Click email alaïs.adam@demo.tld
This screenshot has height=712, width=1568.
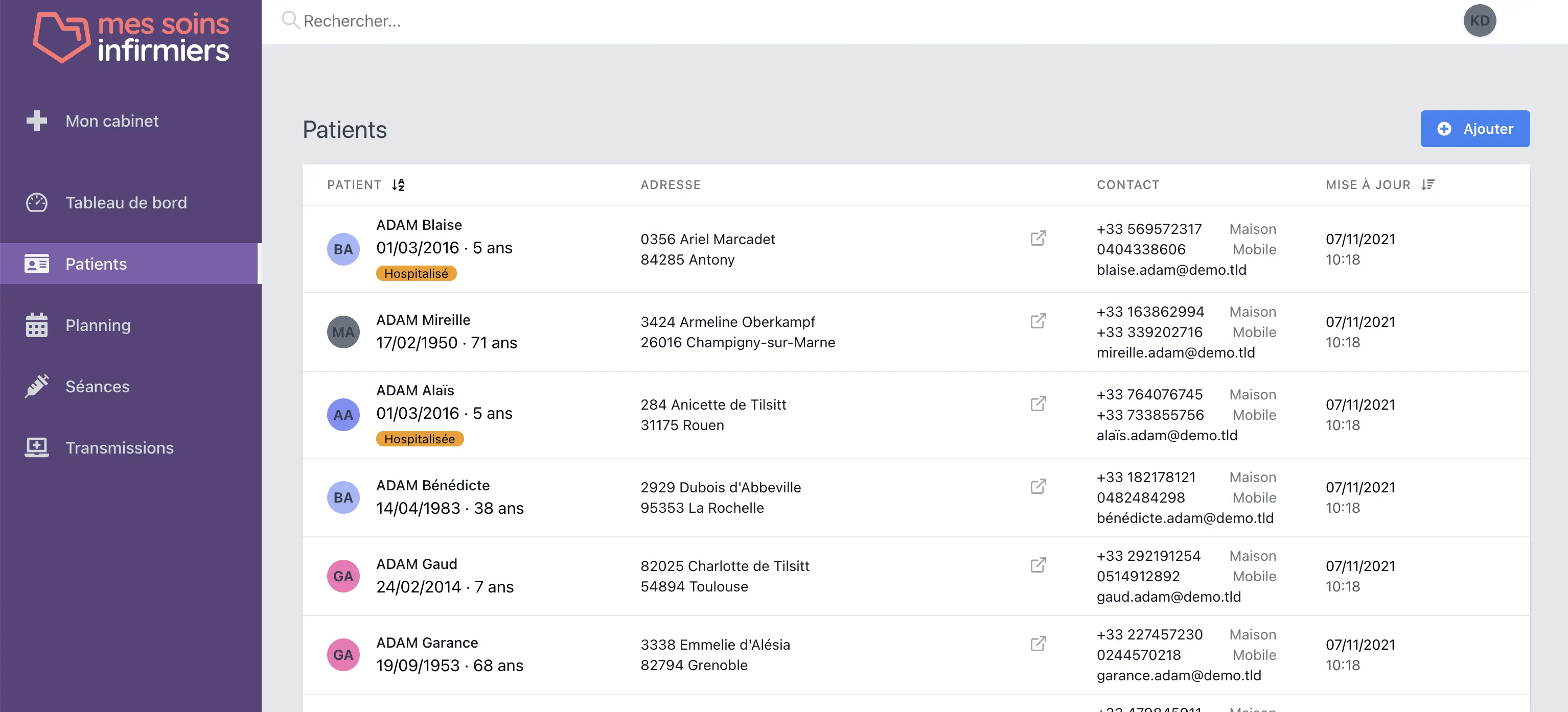[1167, 435]
